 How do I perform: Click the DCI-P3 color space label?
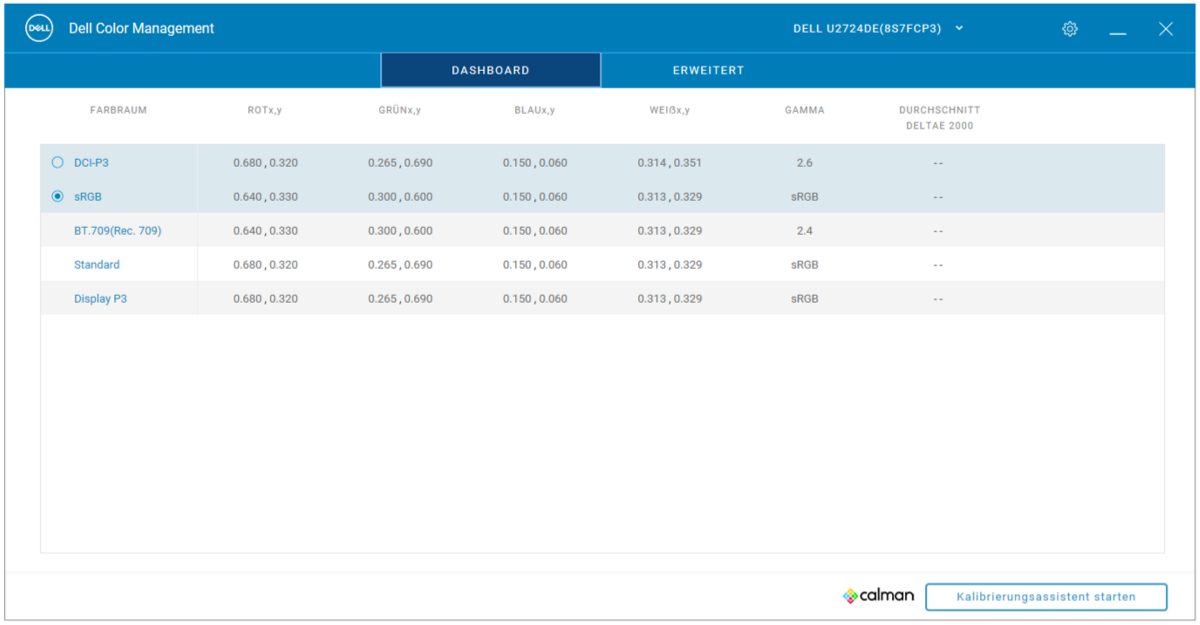pos(91,162)
